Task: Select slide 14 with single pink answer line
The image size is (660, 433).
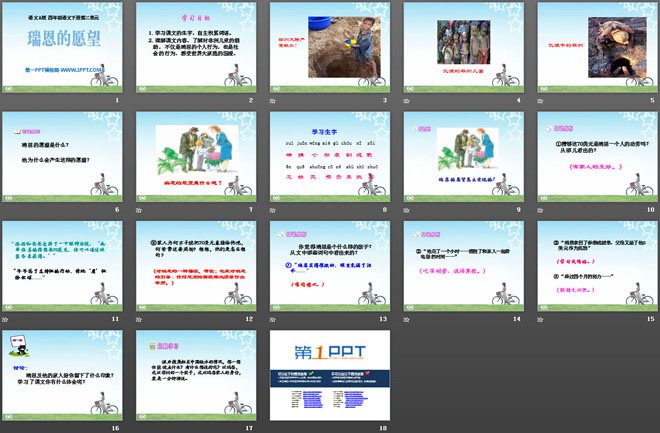Action: click(464, 266)
